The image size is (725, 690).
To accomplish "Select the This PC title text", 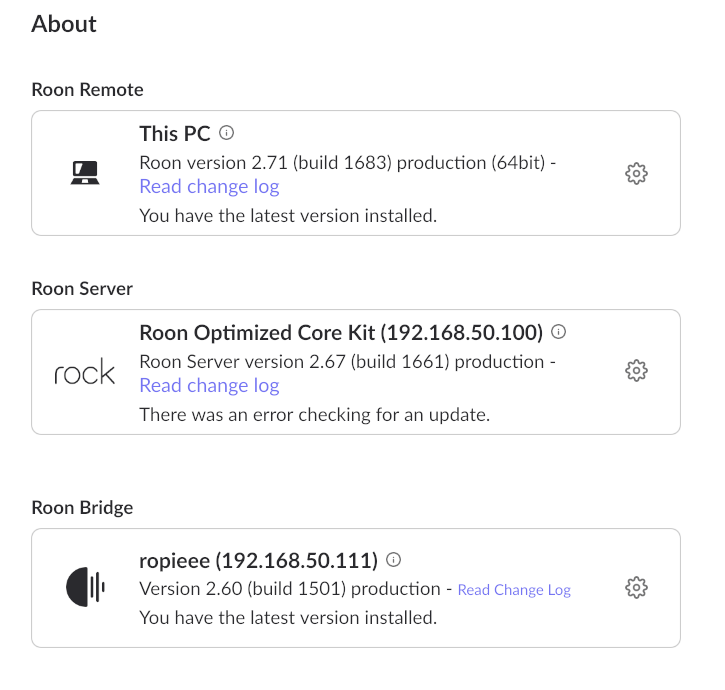I will (175, 134).
